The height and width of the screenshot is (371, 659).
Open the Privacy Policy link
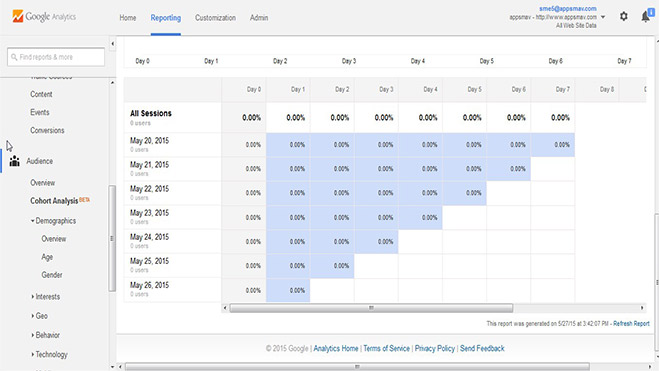click(x=435, y=348)
